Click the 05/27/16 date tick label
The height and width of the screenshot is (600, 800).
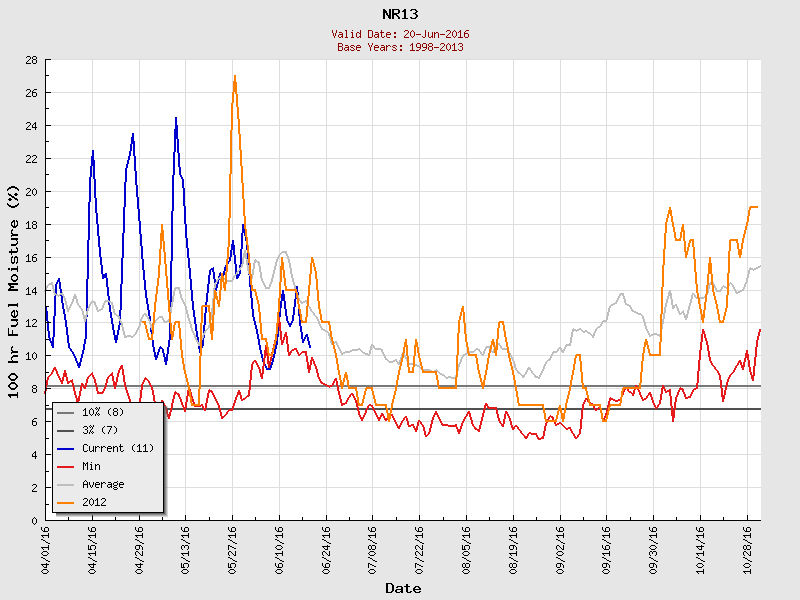[x=233, y=546]
